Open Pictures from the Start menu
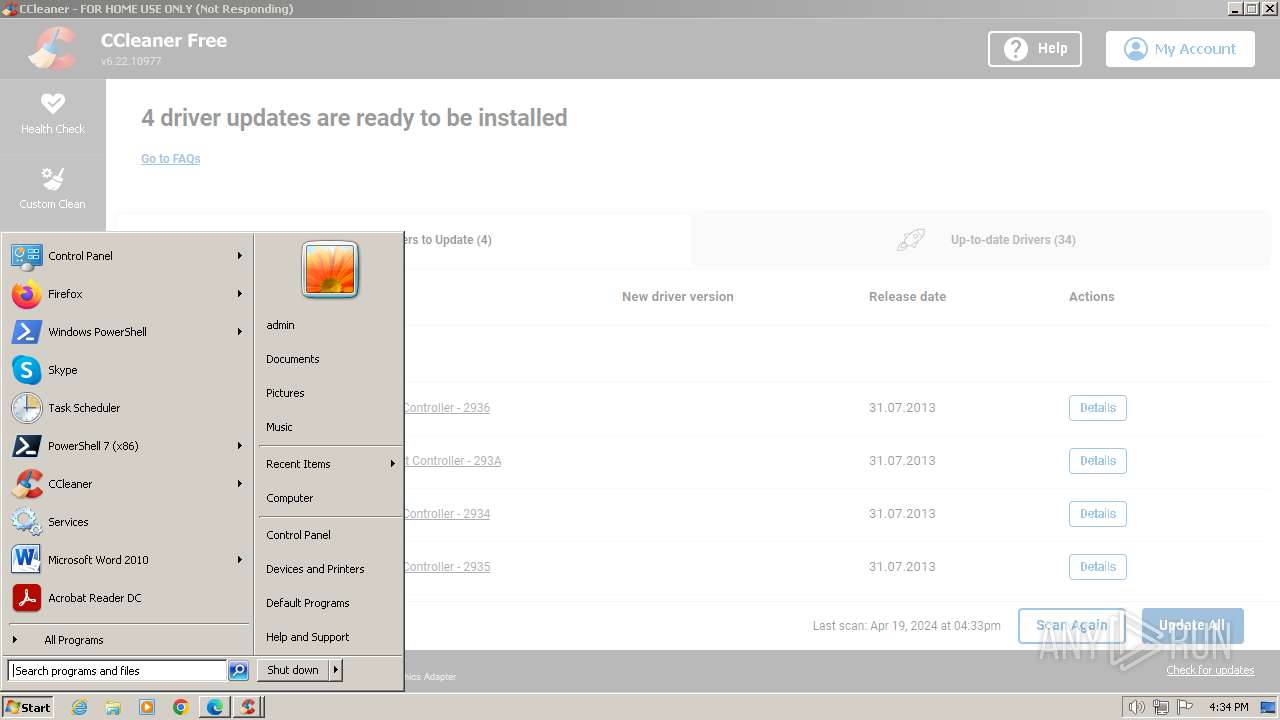 (x=330, y=393)
